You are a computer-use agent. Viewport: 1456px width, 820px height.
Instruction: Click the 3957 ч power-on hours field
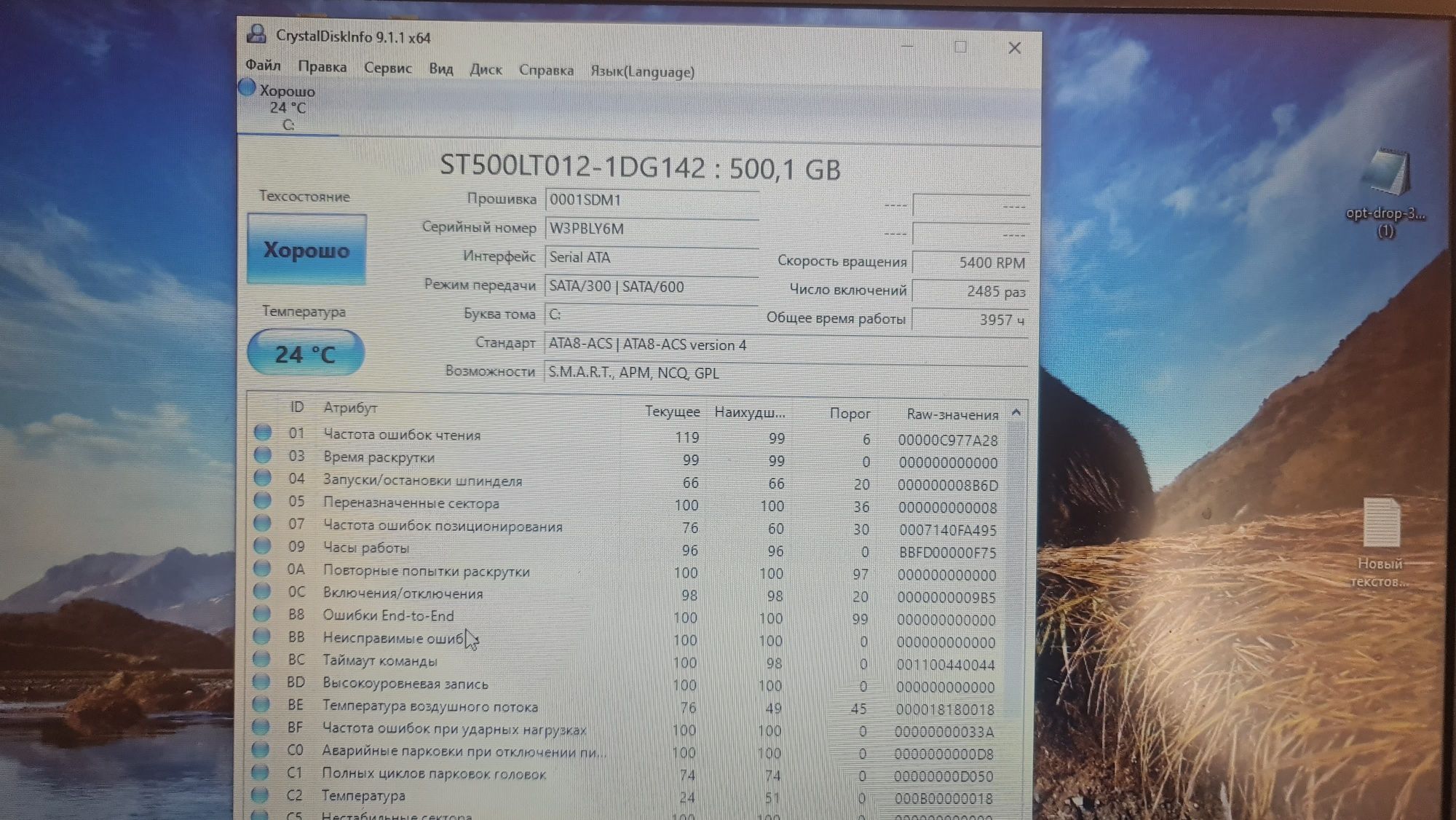(x=970, y=320)
